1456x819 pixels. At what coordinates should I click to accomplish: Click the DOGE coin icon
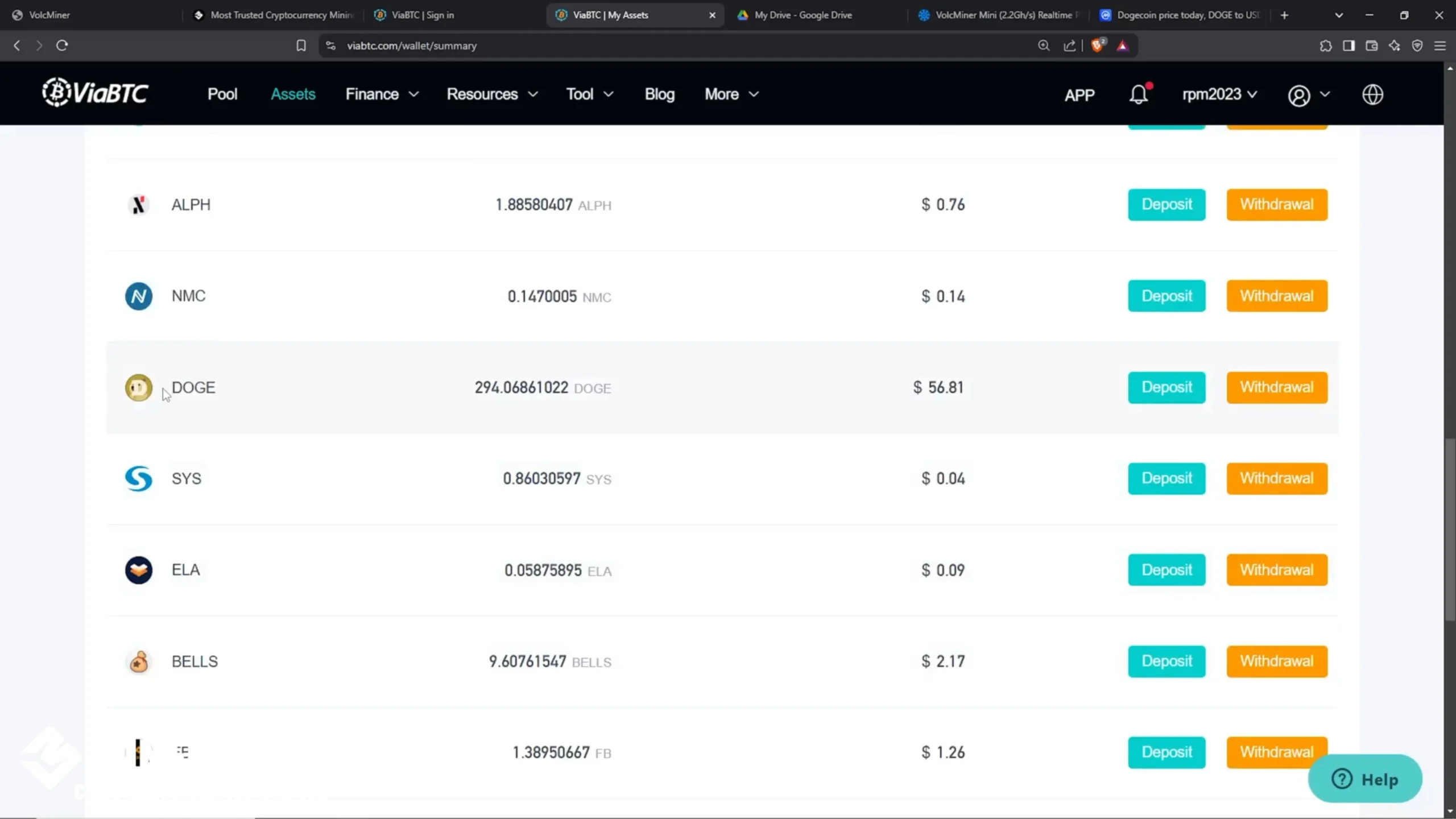pos(138,388)
